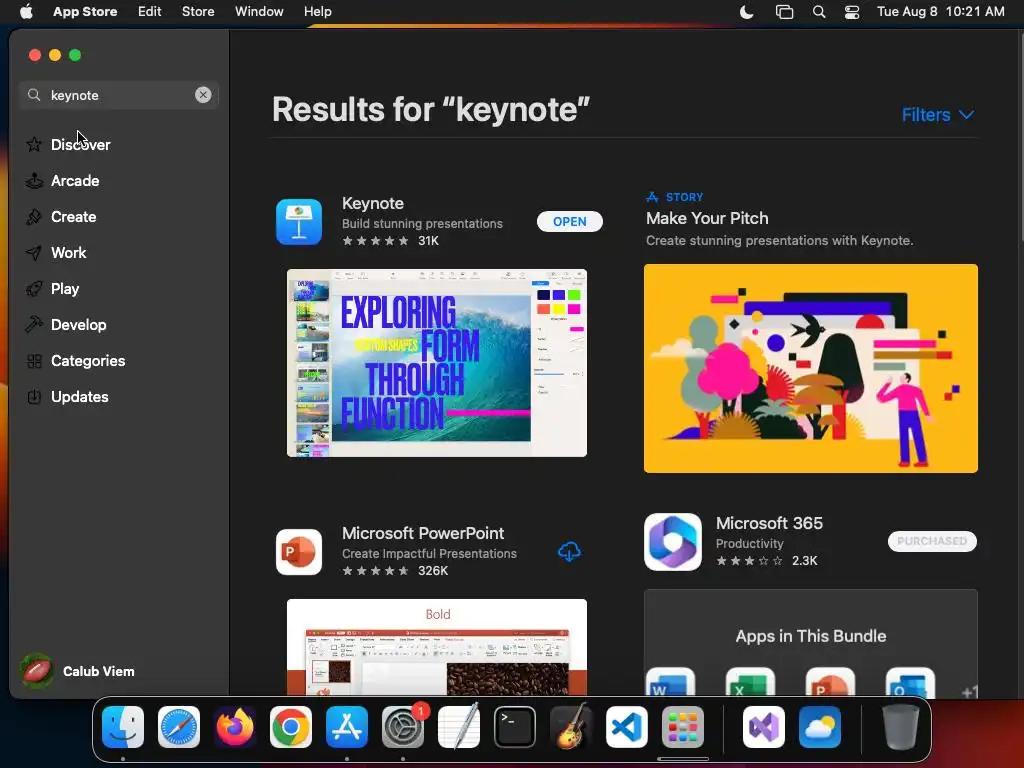Open TextEdit from the Dock
1024x768 pixels.
pyautogui.click(x=459, y=727)
